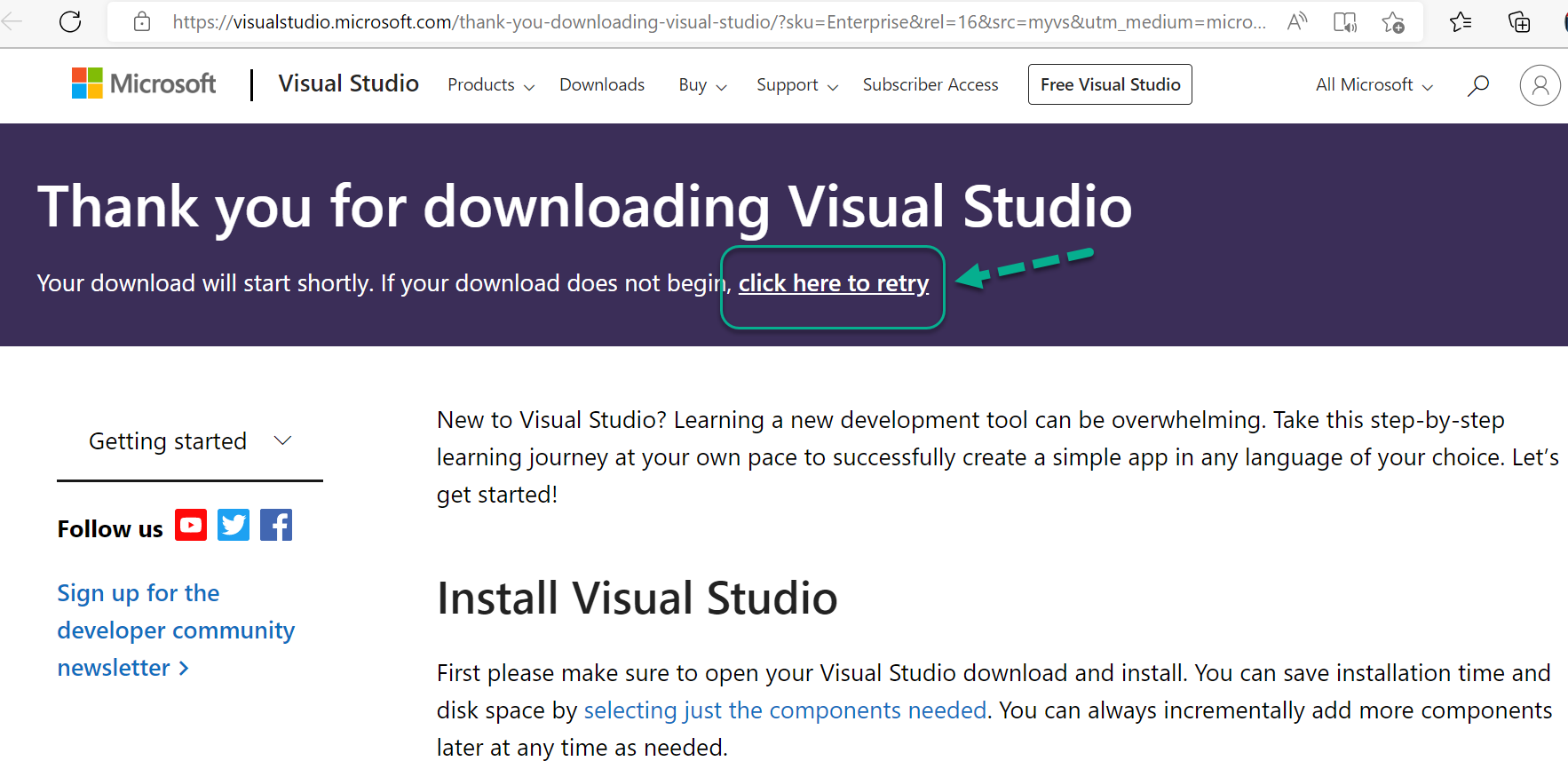Viewport: 1568px width, 777px height.
Task: Click the site information lock icon
Action: 142,21
